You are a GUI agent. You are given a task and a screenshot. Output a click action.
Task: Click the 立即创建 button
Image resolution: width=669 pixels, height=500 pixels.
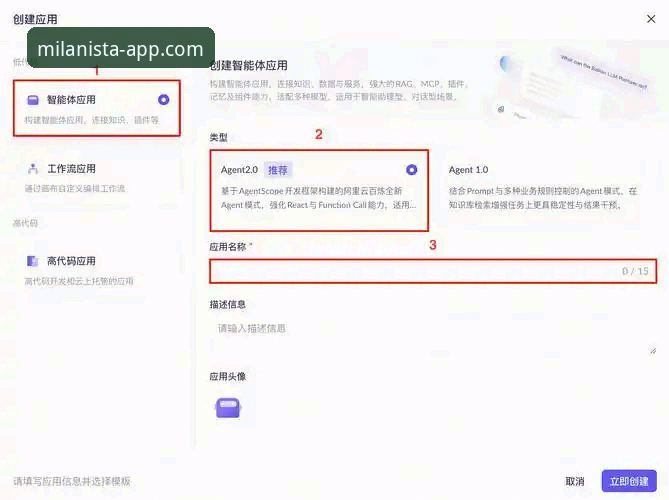point(629,481)
